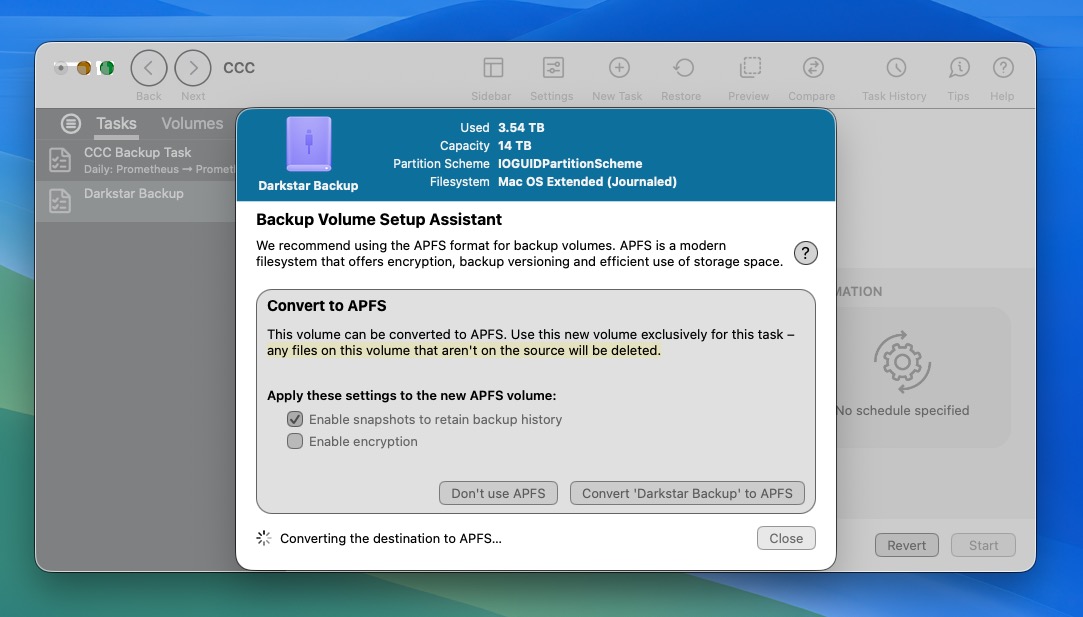The height and width of the screenshot is (617, 1083).
Task: Click the Restore toolbar icon
Action: (x=683, y=68)
